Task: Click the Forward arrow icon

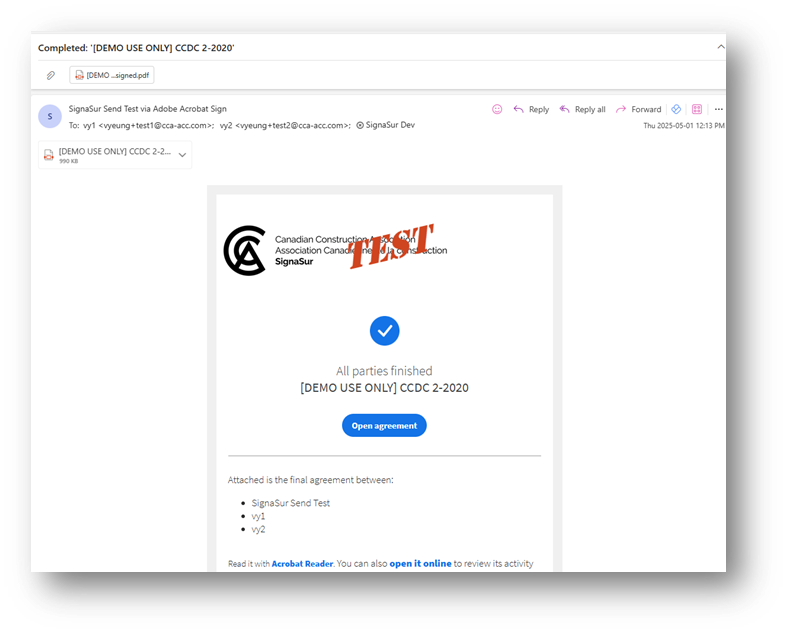Action: click(621, 109)
